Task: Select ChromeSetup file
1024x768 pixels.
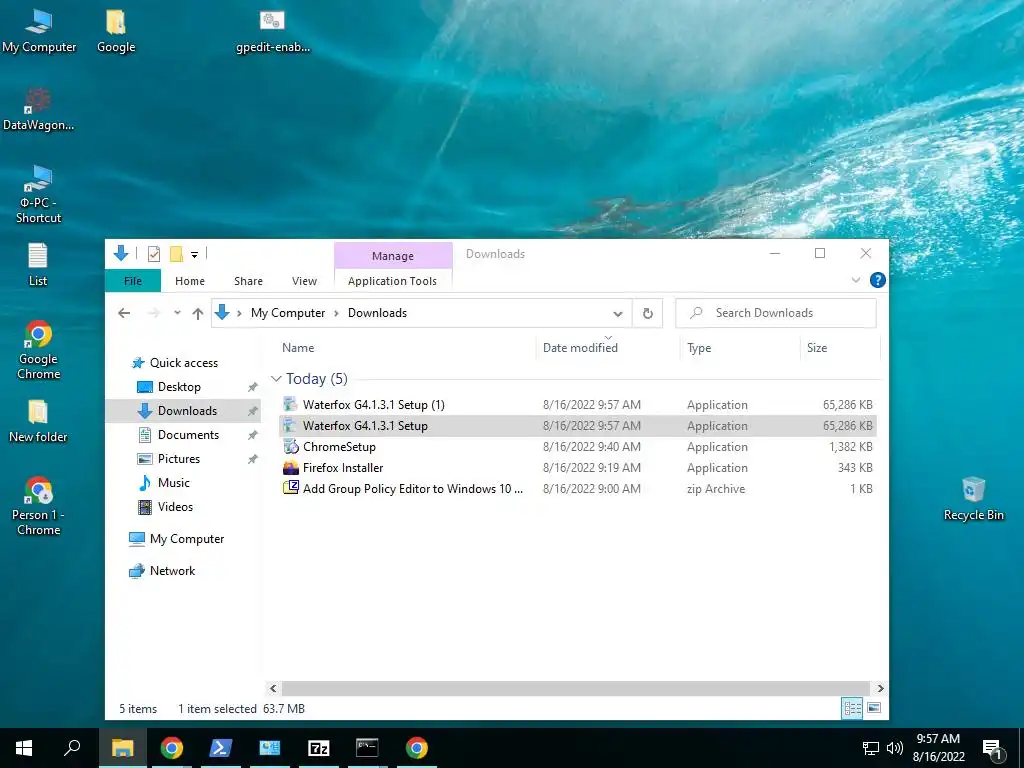Action: (578, 447)
